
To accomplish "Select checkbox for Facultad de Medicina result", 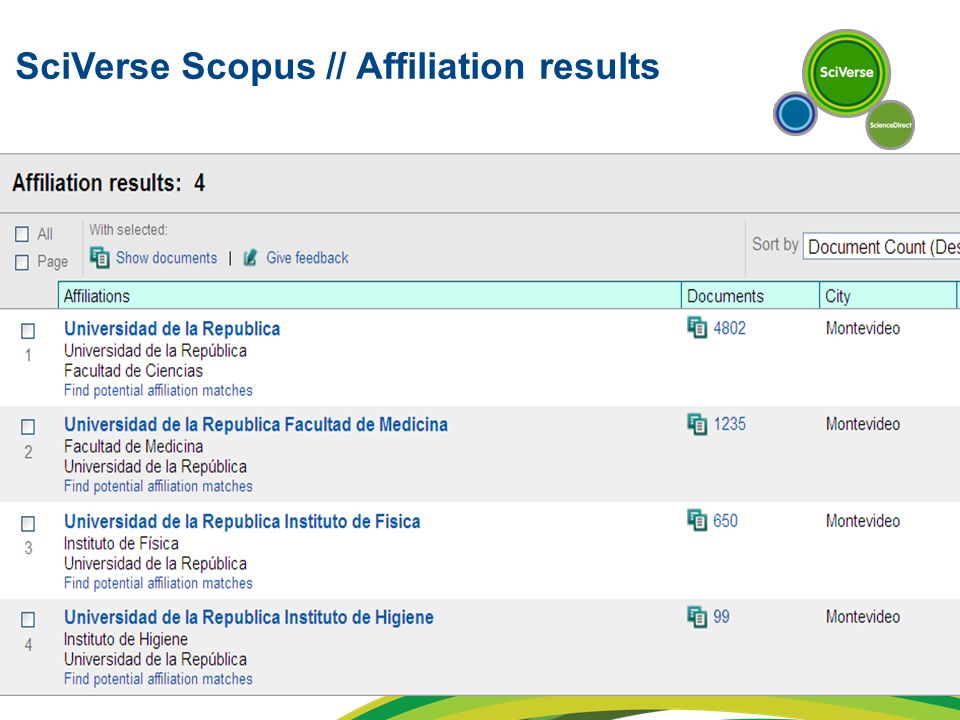I will point(28,427).
